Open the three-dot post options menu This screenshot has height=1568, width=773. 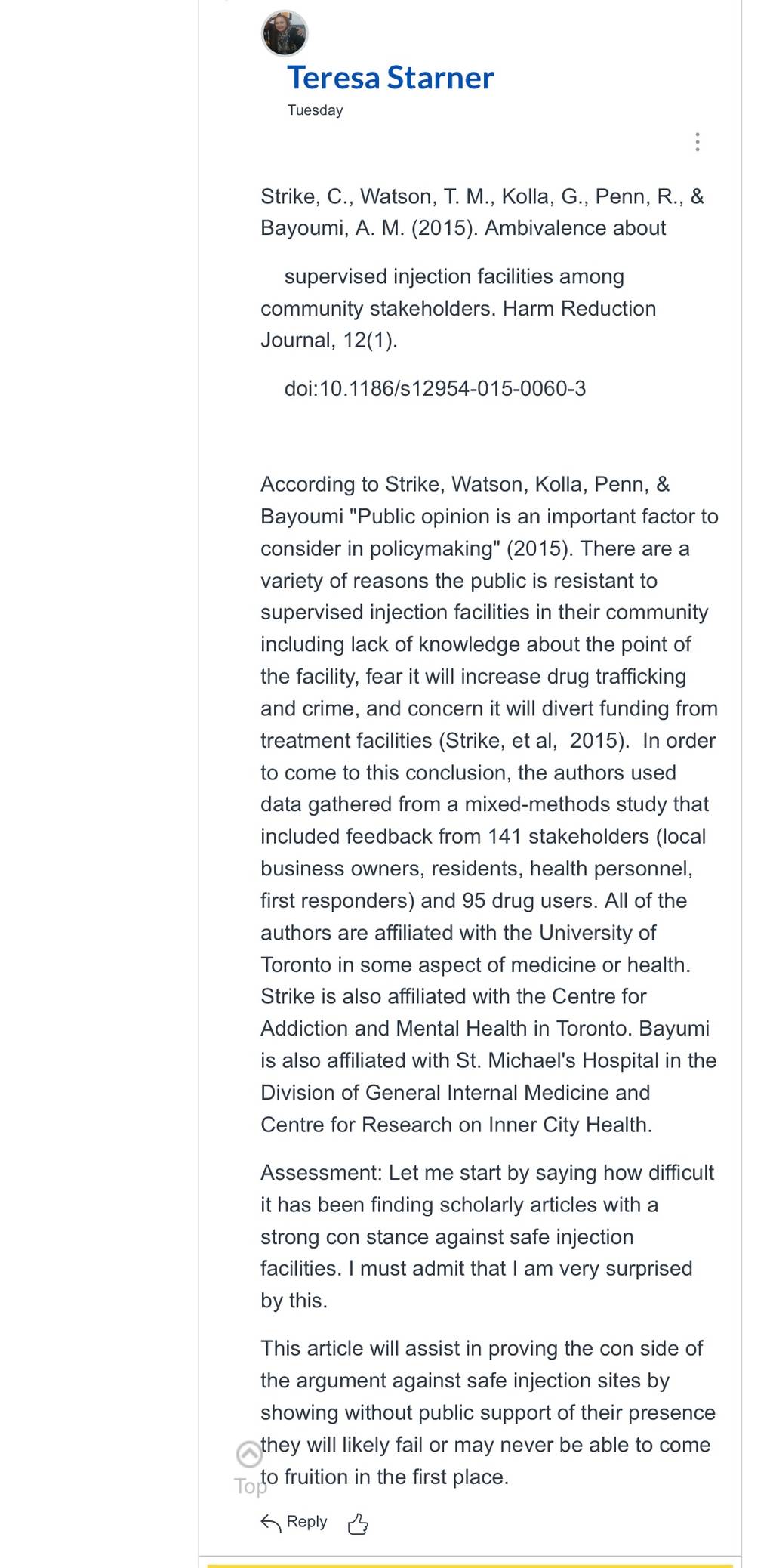(x=698, y=142)
